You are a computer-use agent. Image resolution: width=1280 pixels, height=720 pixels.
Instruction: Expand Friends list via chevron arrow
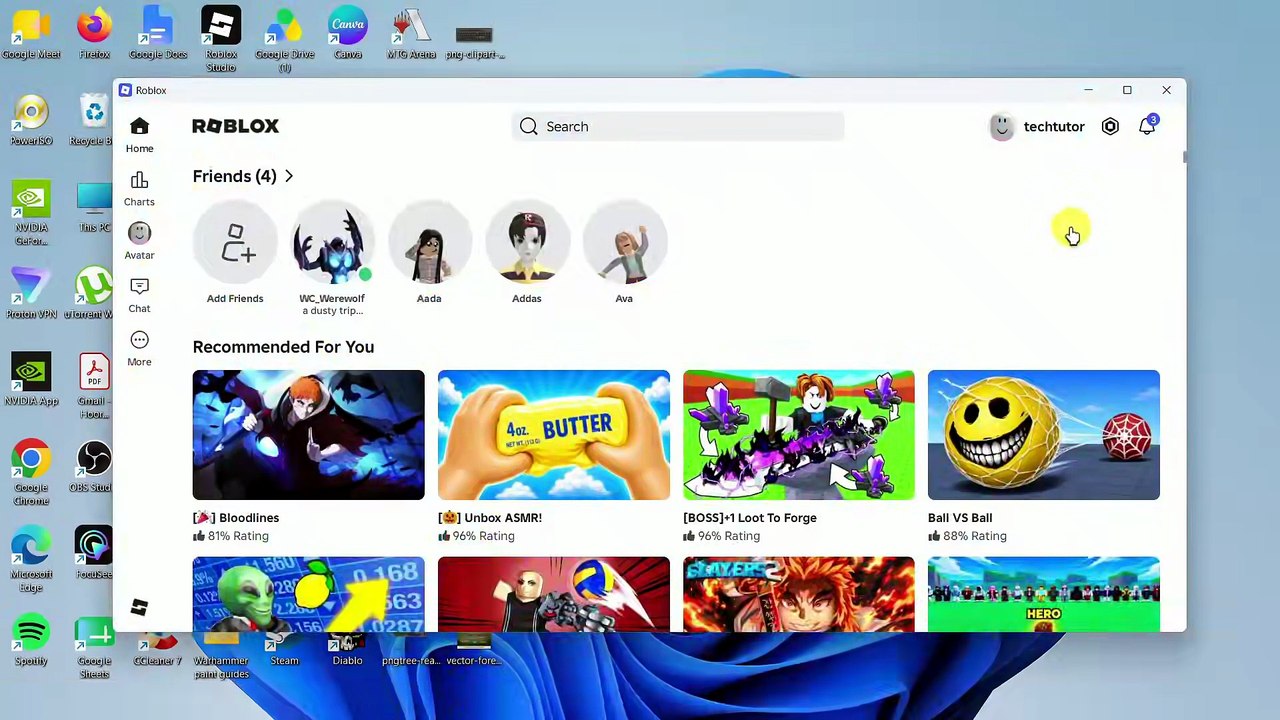click(289, 176)
